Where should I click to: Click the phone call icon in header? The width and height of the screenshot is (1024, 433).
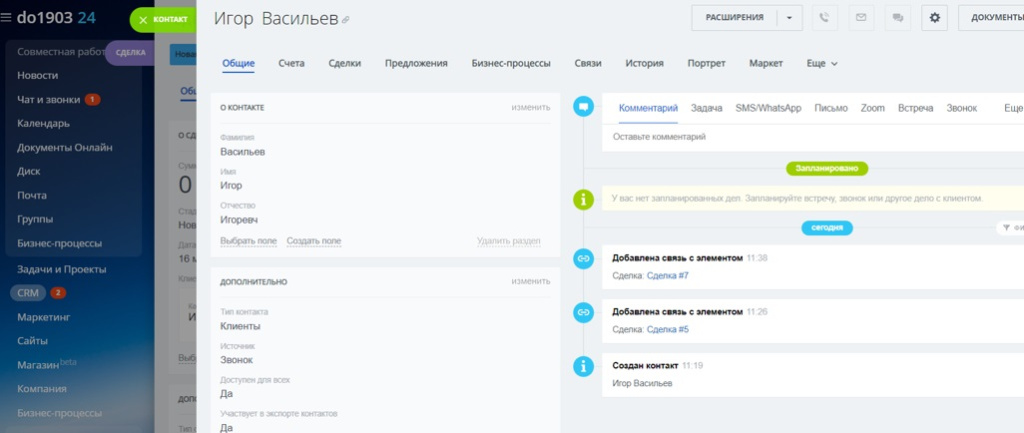825,18
